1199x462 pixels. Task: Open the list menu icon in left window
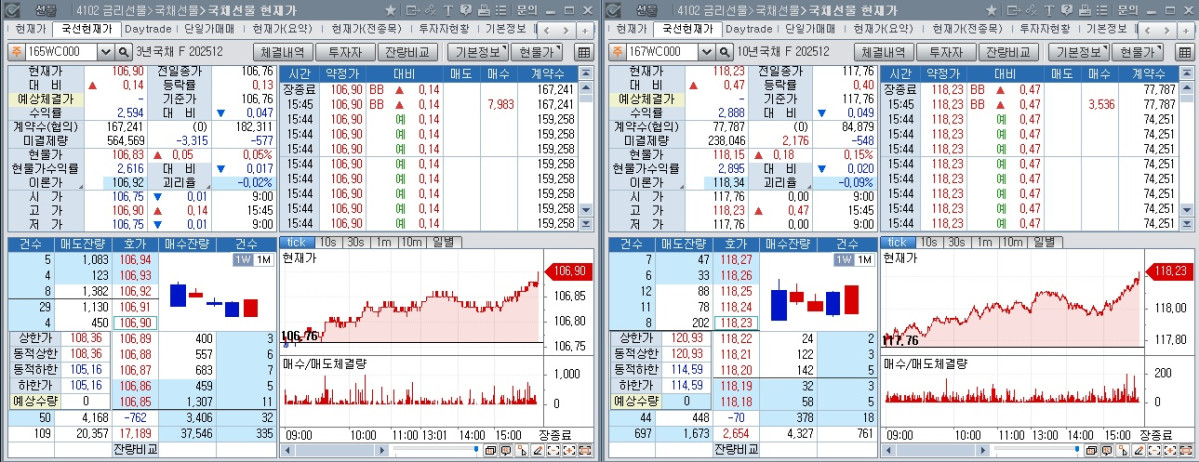[x=500, y=11]
